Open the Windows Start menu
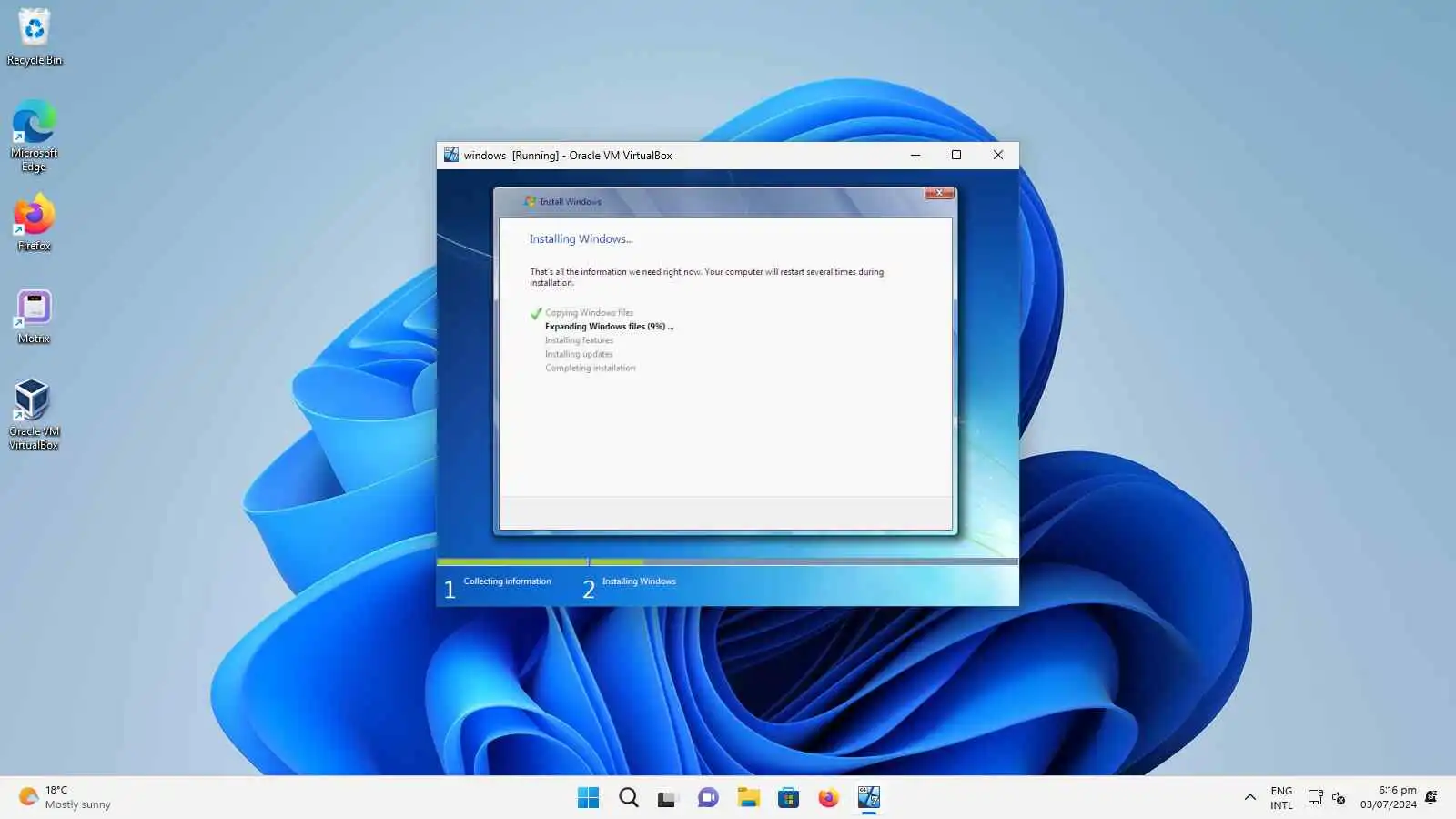This screenshot has width=1456, height=819. tap(588, 798)
